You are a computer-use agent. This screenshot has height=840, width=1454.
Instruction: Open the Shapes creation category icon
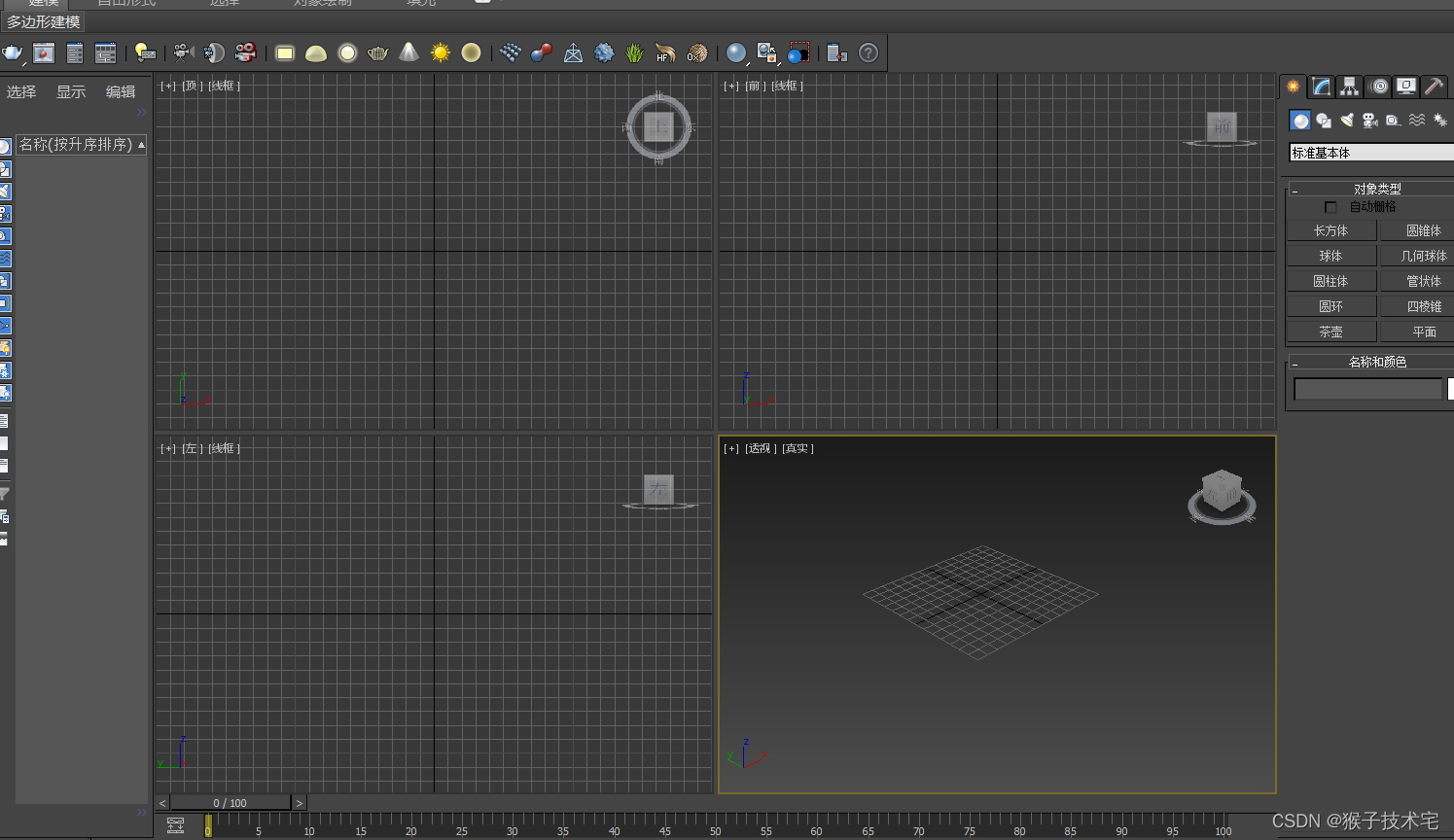pos(1323,120)
